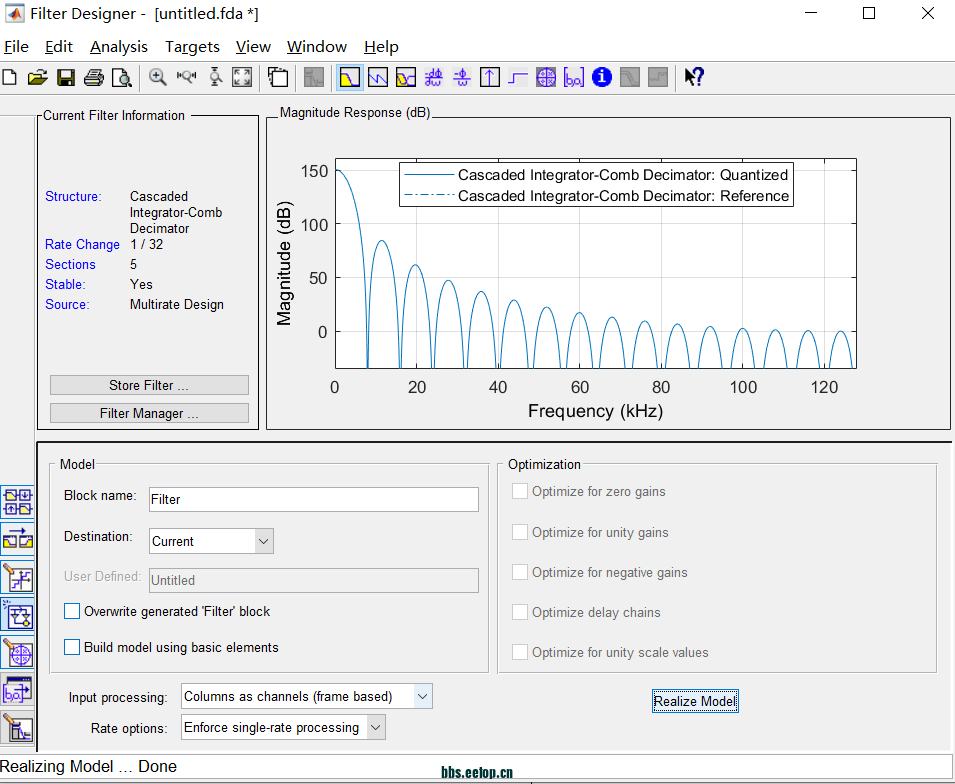
Task: Open the View menu
Action: 253,47
